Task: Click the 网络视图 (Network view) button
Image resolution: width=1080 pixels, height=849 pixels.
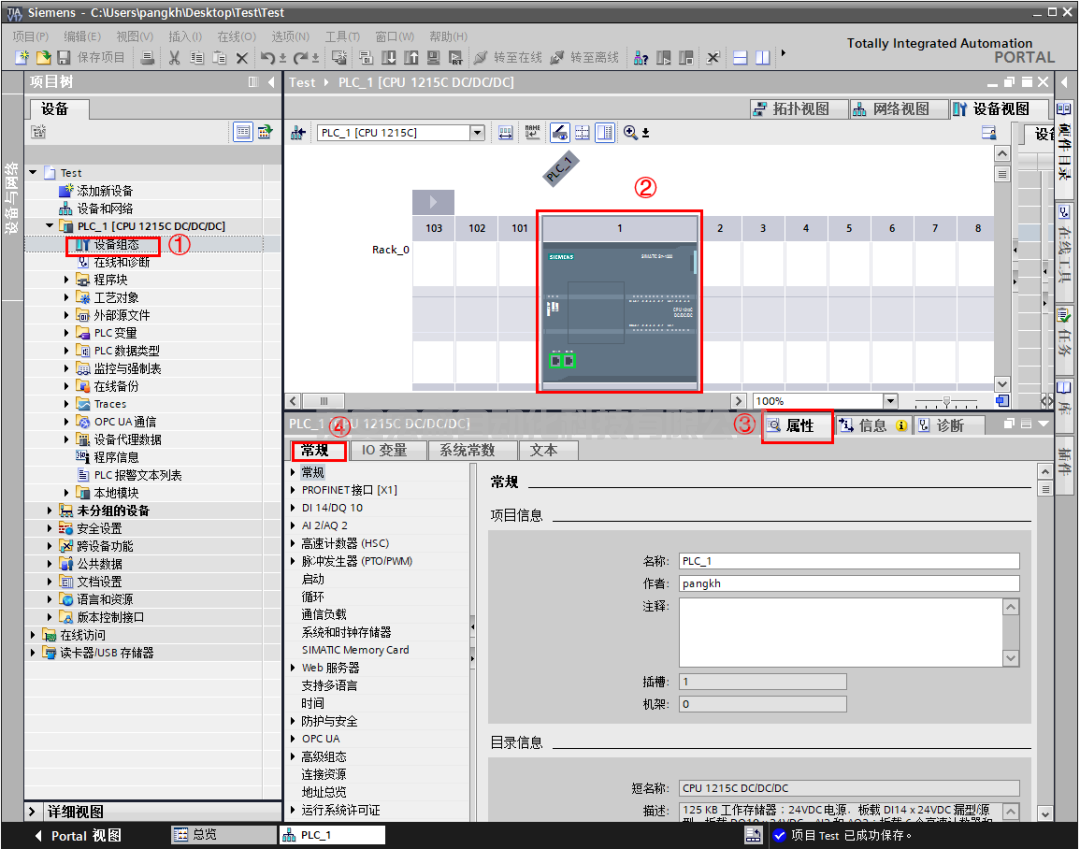Action: coord(898,107)
